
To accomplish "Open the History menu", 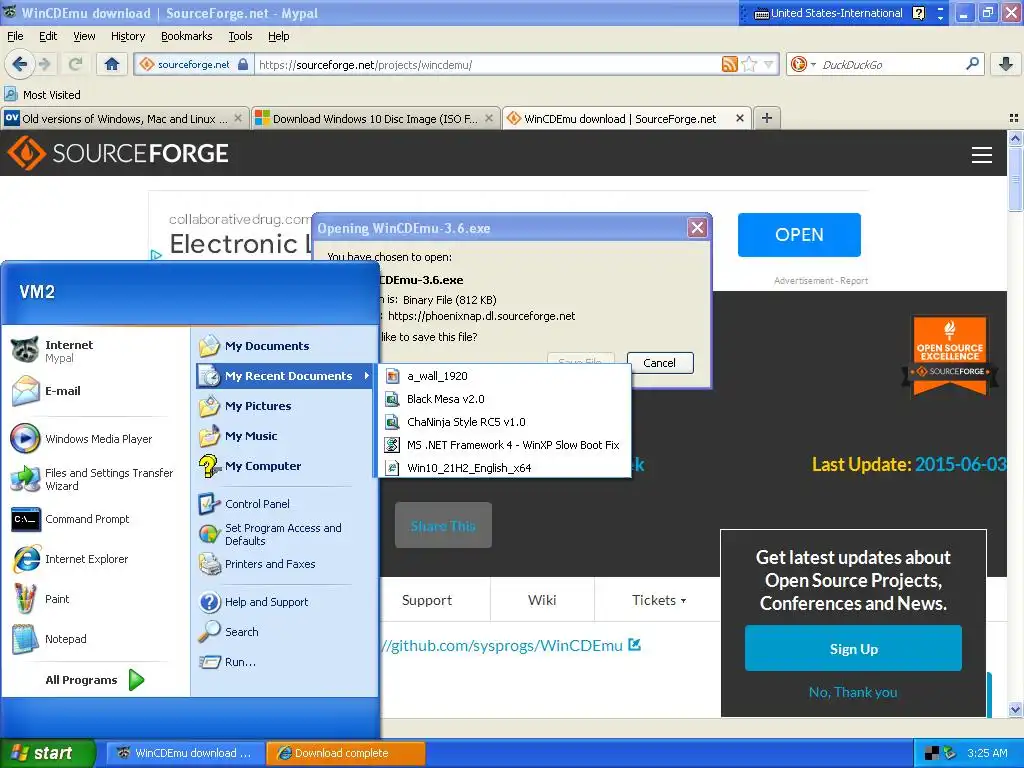I will coord(128,36).
